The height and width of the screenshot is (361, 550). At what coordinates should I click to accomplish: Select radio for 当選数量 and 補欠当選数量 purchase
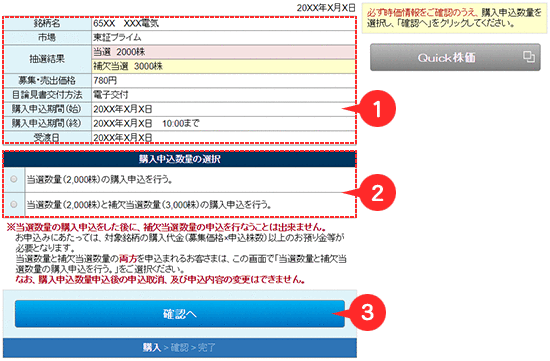click(x=14, y=204)
